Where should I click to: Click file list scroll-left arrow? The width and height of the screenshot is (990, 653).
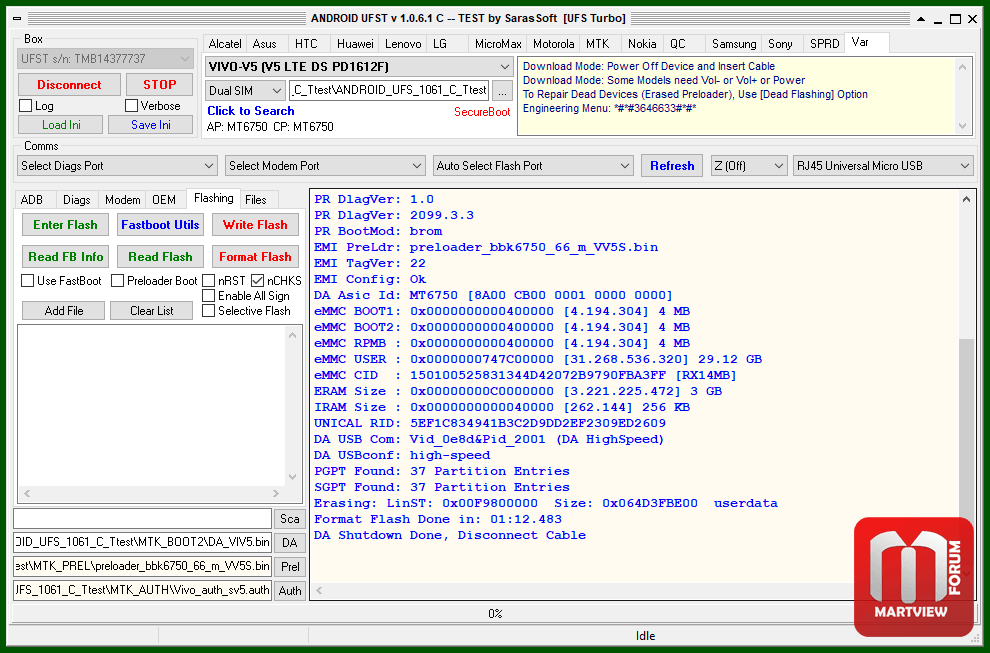point(27,493)
